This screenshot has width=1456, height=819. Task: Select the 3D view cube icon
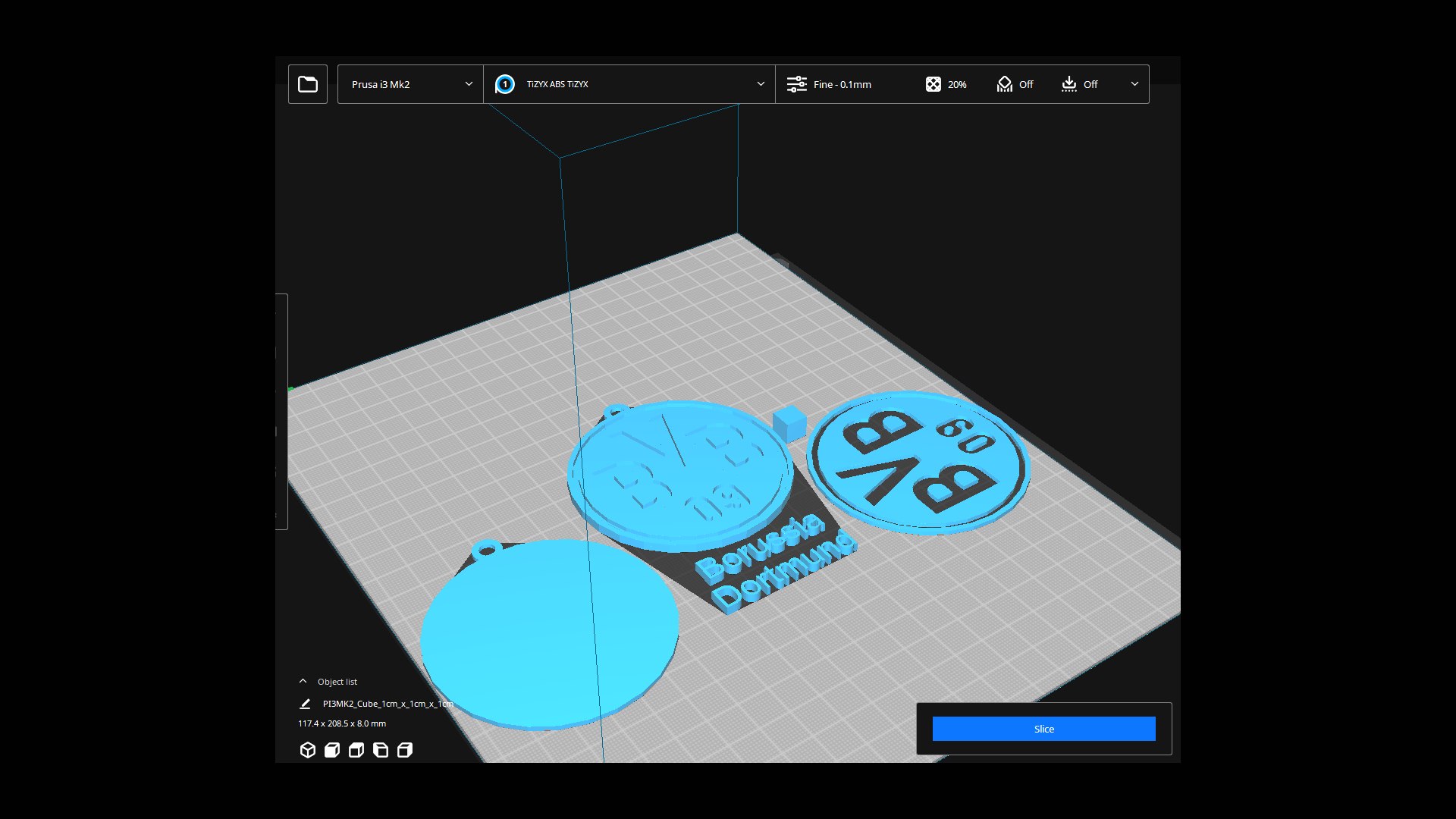click(x=307, y=750)
